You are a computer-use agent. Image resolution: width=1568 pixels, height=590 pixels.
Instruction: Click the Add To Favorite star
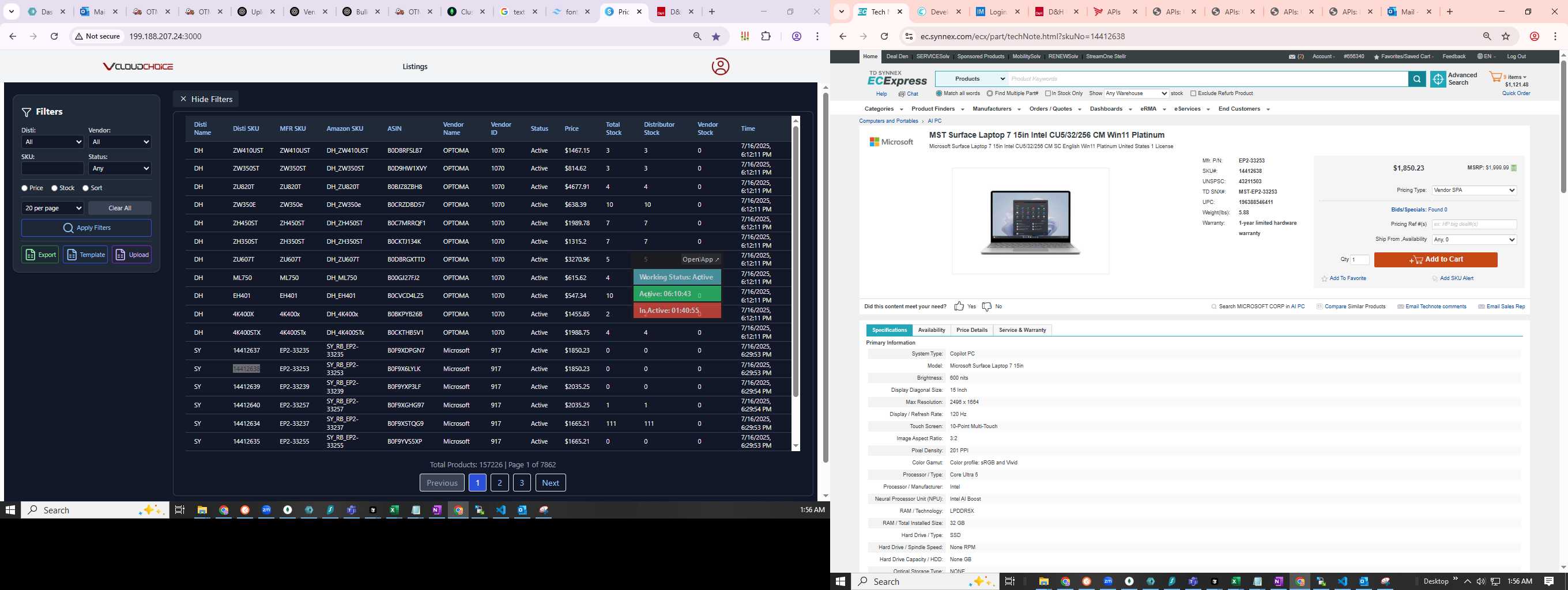coord(1325,278)
